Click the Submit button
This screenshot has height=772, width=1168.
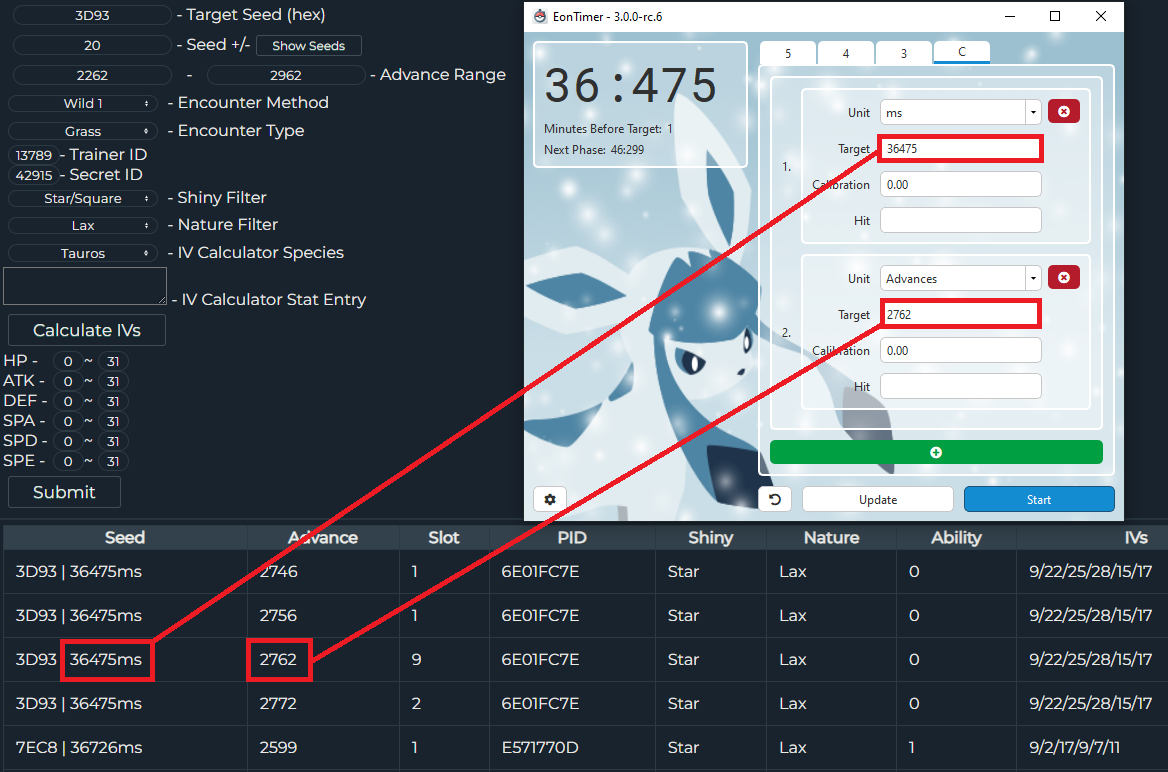tap(64, 492)
